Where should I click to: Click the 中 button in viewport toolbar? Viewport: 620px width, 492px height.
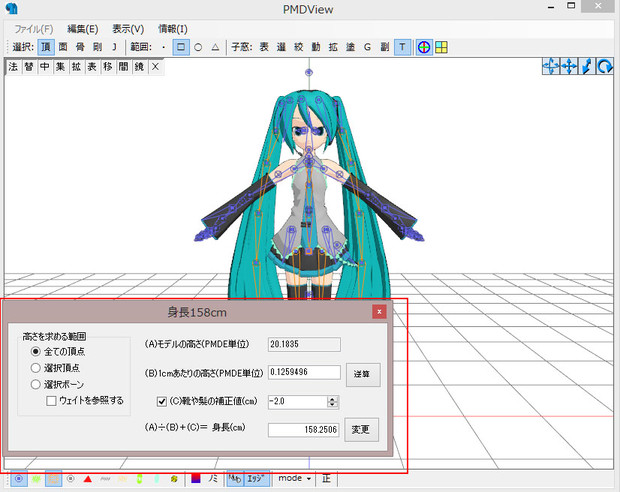click(45, 67)
